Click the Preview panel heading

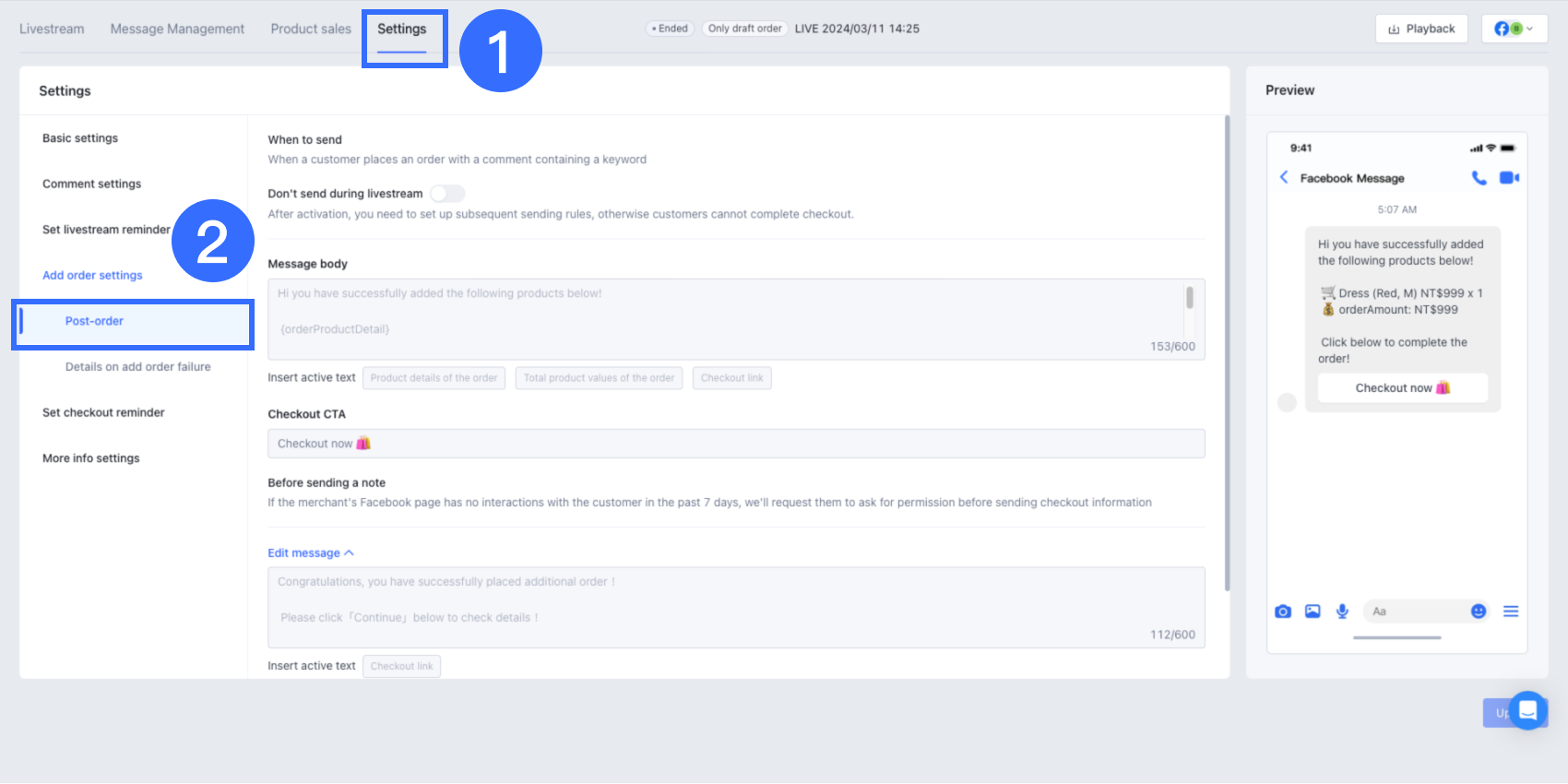tap(1289, 90)
